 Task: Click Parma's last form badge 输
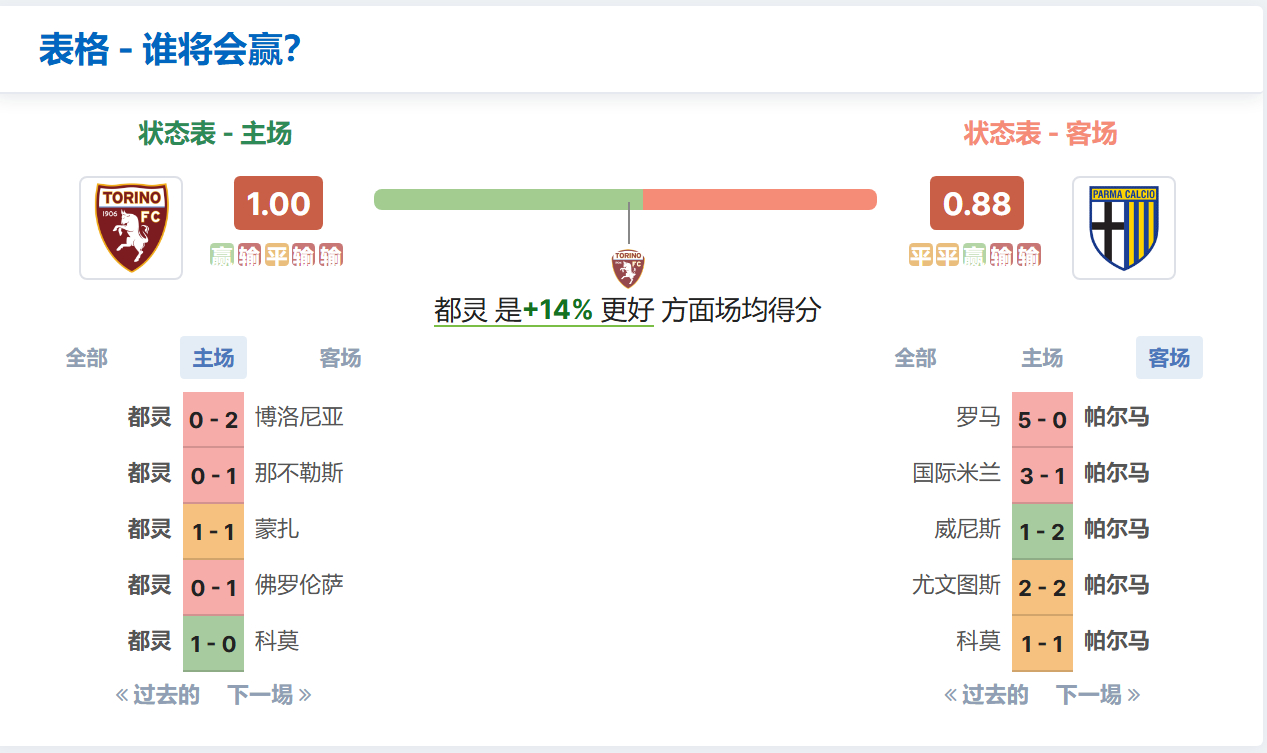coord(1028,256)
